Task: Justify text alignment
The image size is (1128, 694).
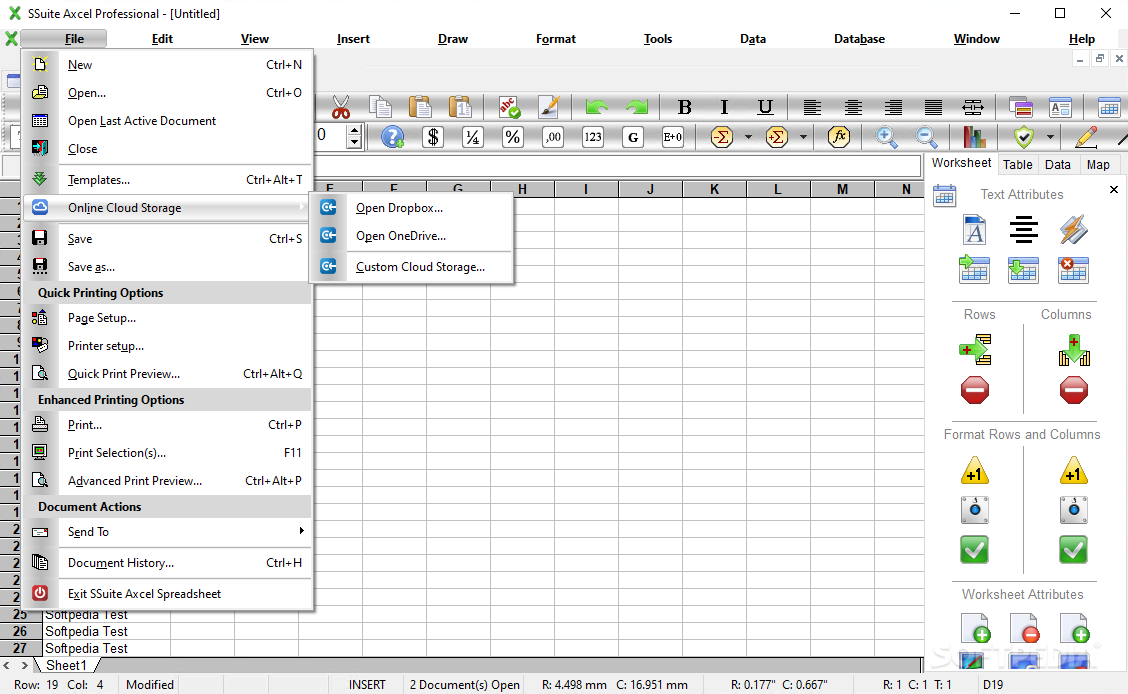Action: [933, 108]
